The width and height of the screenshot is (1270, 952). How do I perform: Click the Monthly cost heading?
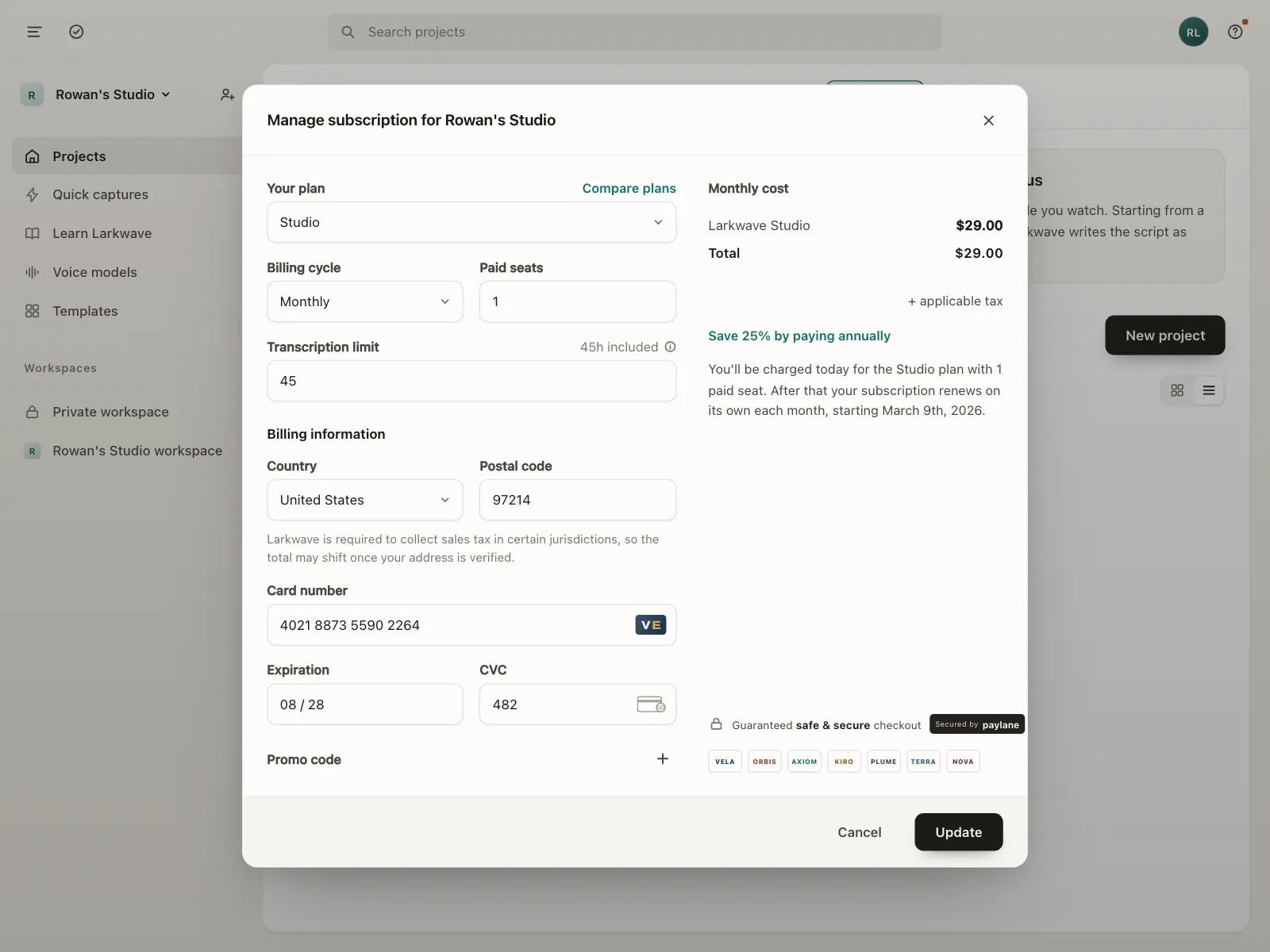(749, 188)
